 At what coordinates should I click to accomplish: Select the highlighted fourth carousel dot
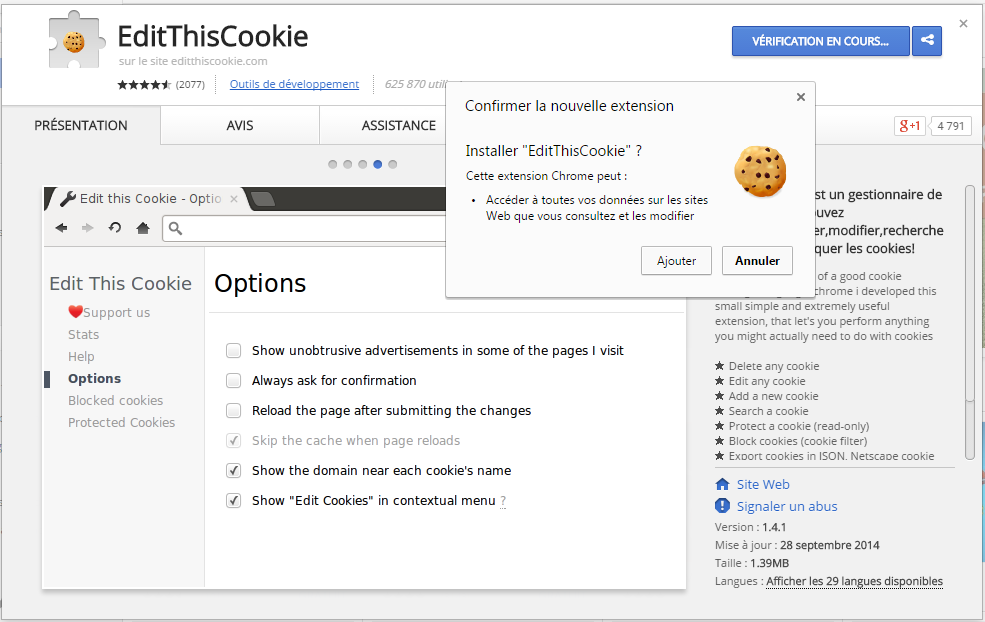pyautogui.click(x=378, y=165)
